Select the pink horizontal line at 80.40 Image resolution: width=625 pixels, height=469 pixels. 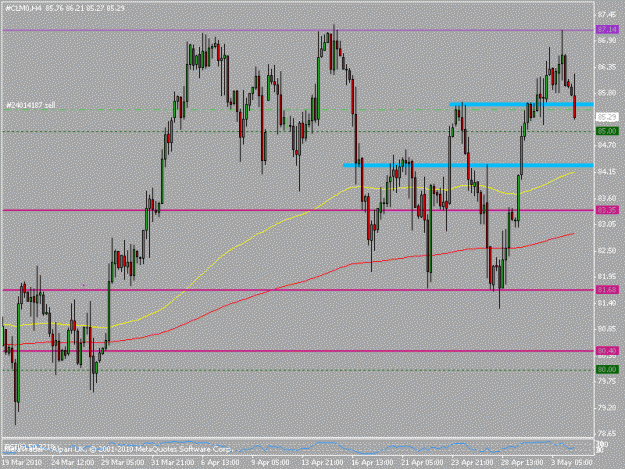pos(298,351)
